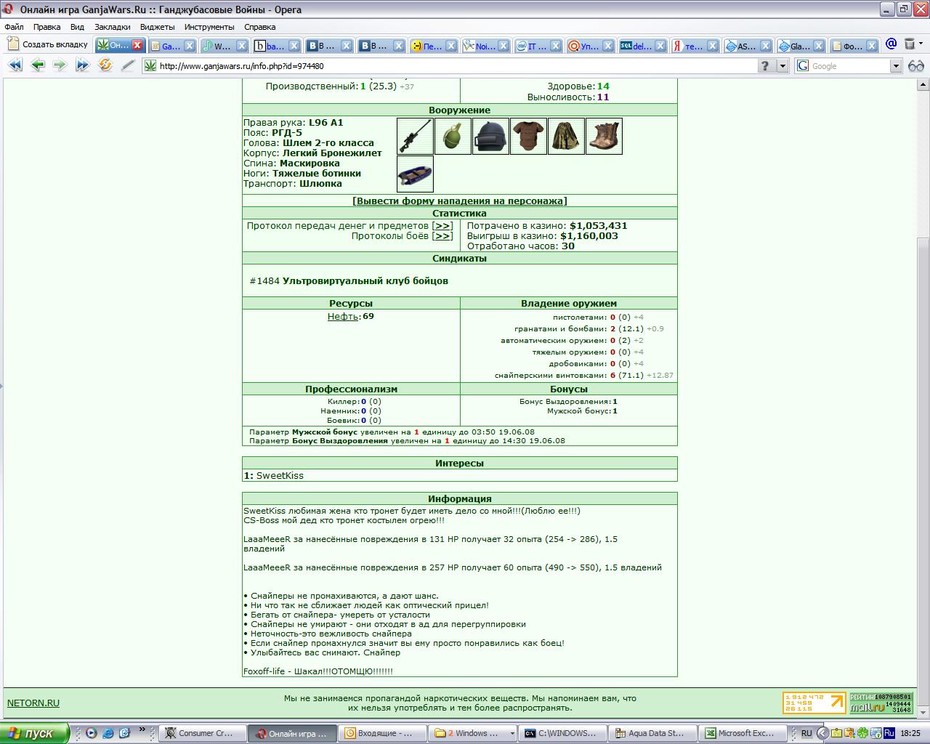
Task: Go forward with the green right arrow
Action: pyautogui.click(x=60, y=65)
